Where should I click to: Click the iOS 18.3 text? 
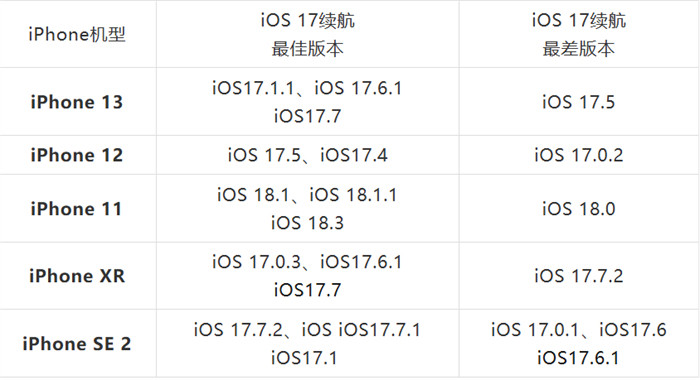tap(308, 223)
